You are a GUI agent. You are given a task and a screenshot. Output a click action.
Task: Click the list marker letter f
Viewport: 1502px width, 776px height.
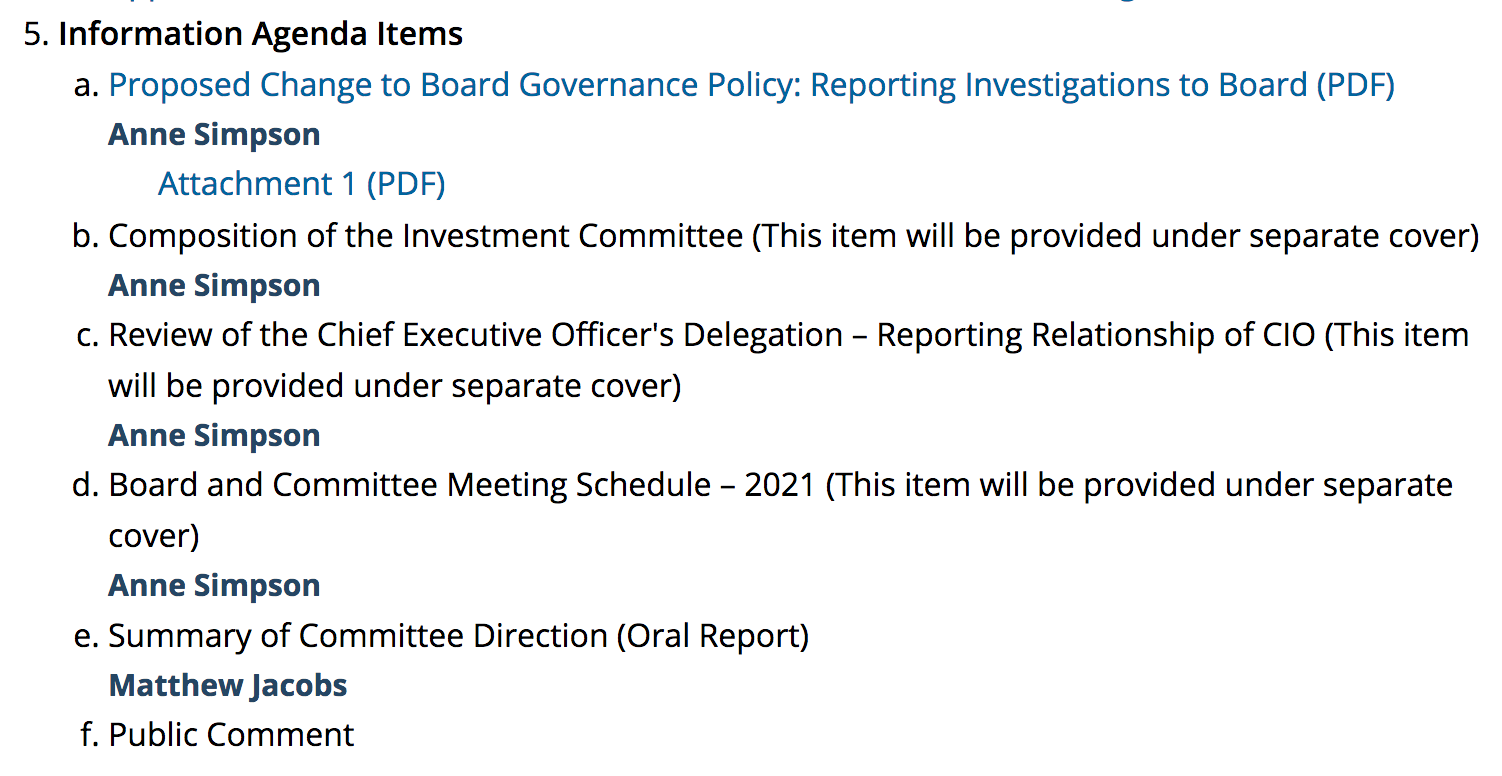point(89,735)
